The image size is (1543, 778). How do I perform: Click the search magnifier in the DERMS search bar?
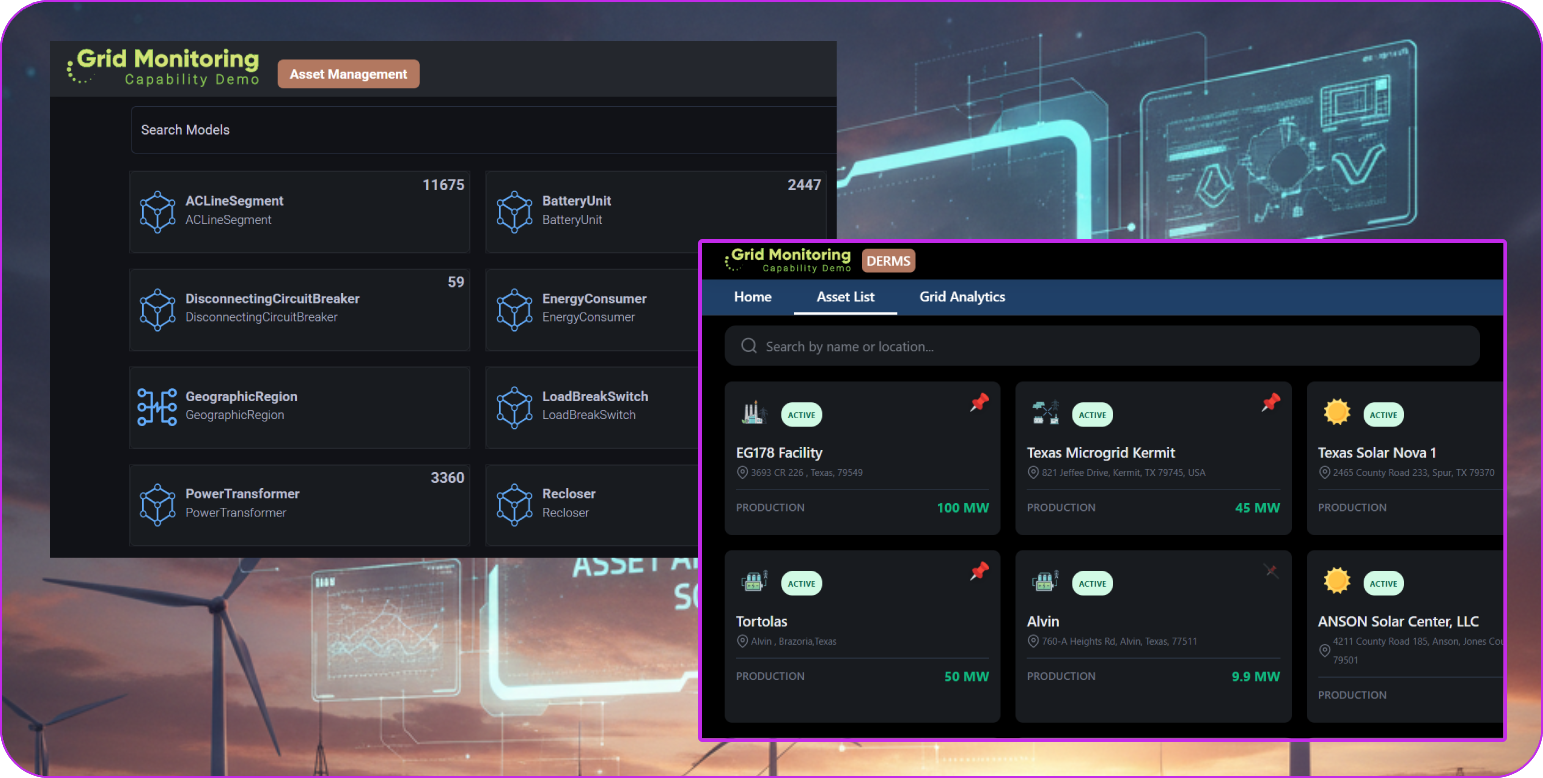[748, 345]
